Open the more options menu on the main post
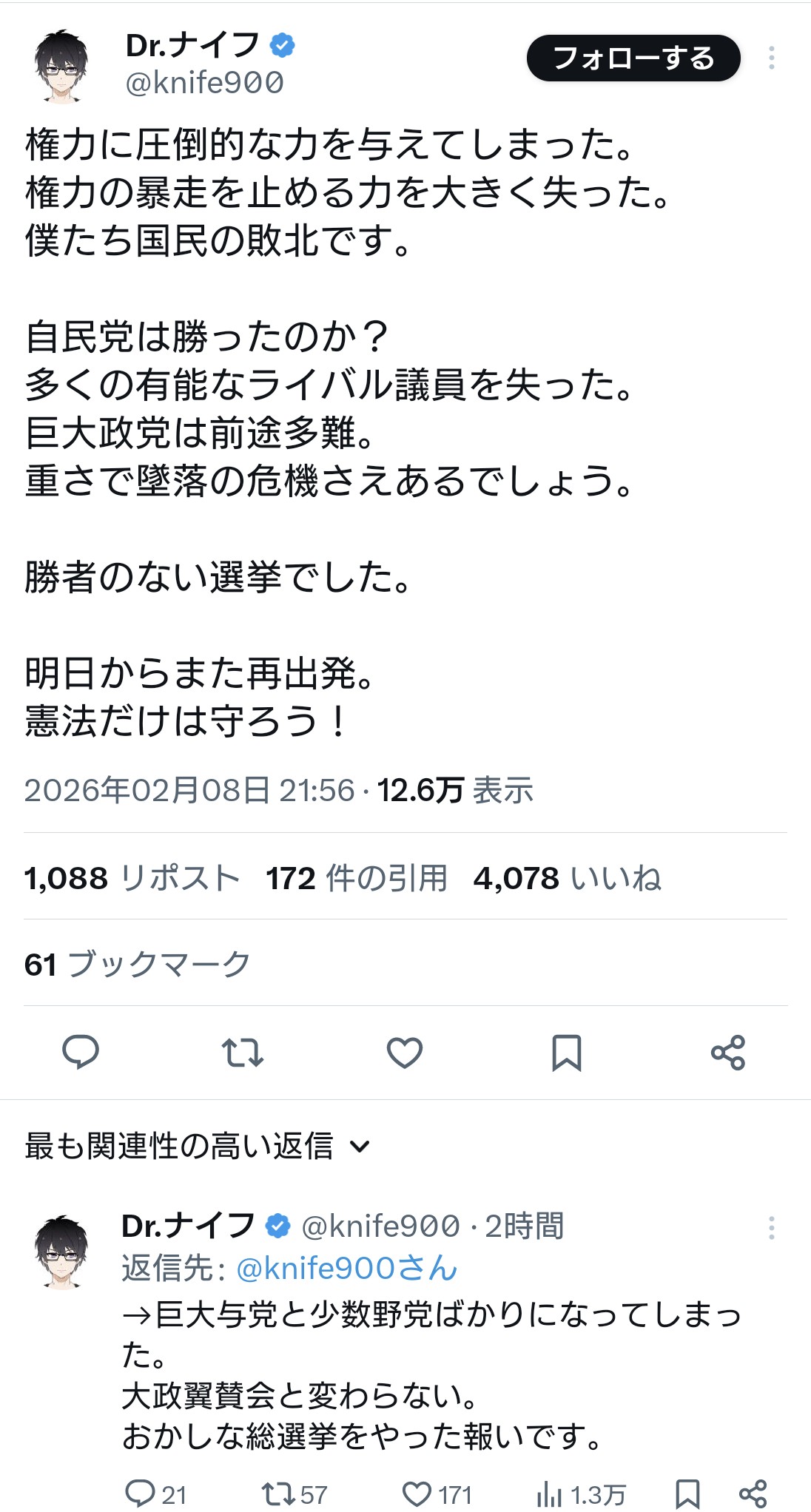 click(x=772, y=58)
